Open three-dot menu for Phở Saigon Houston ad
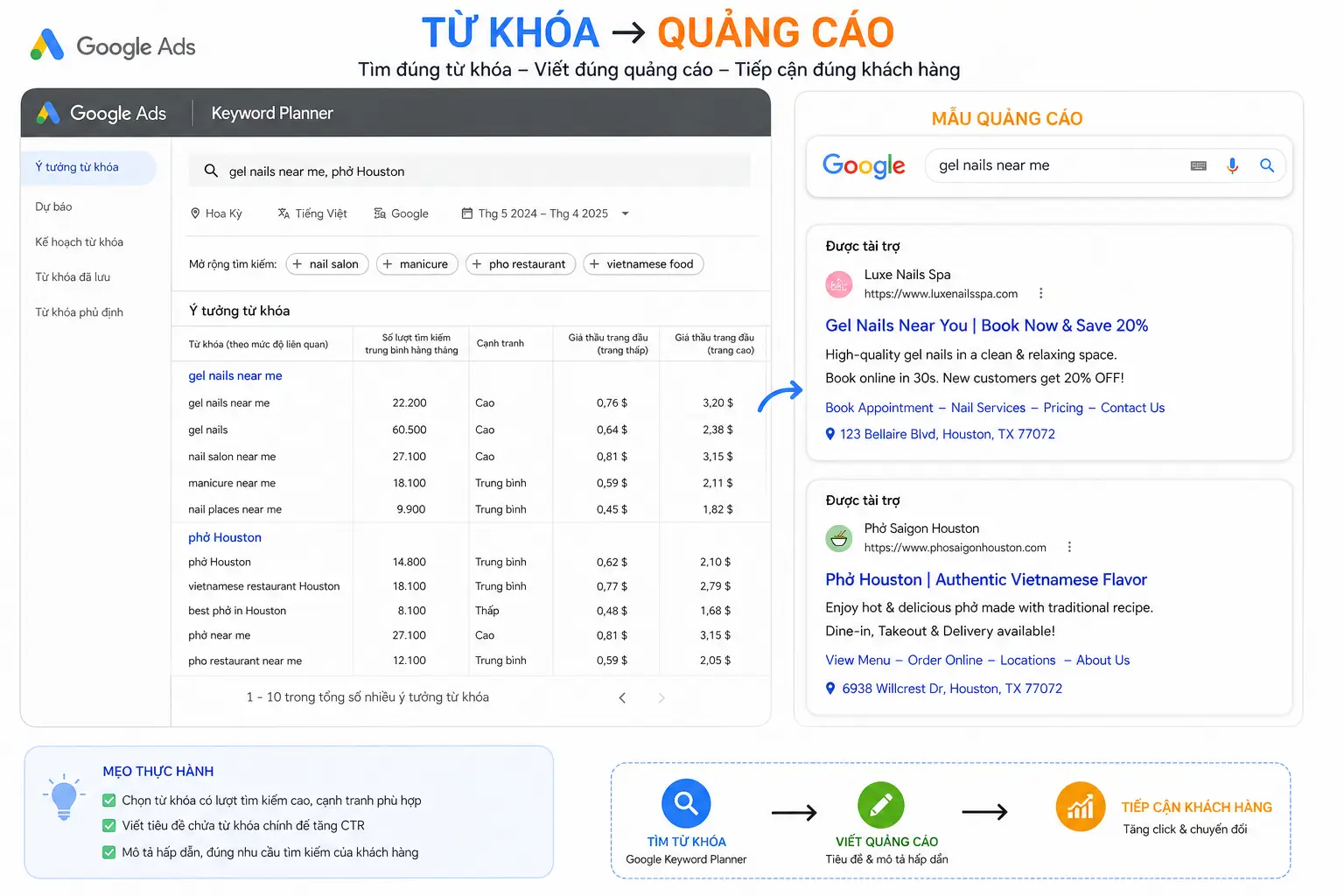 [1069, 547]
